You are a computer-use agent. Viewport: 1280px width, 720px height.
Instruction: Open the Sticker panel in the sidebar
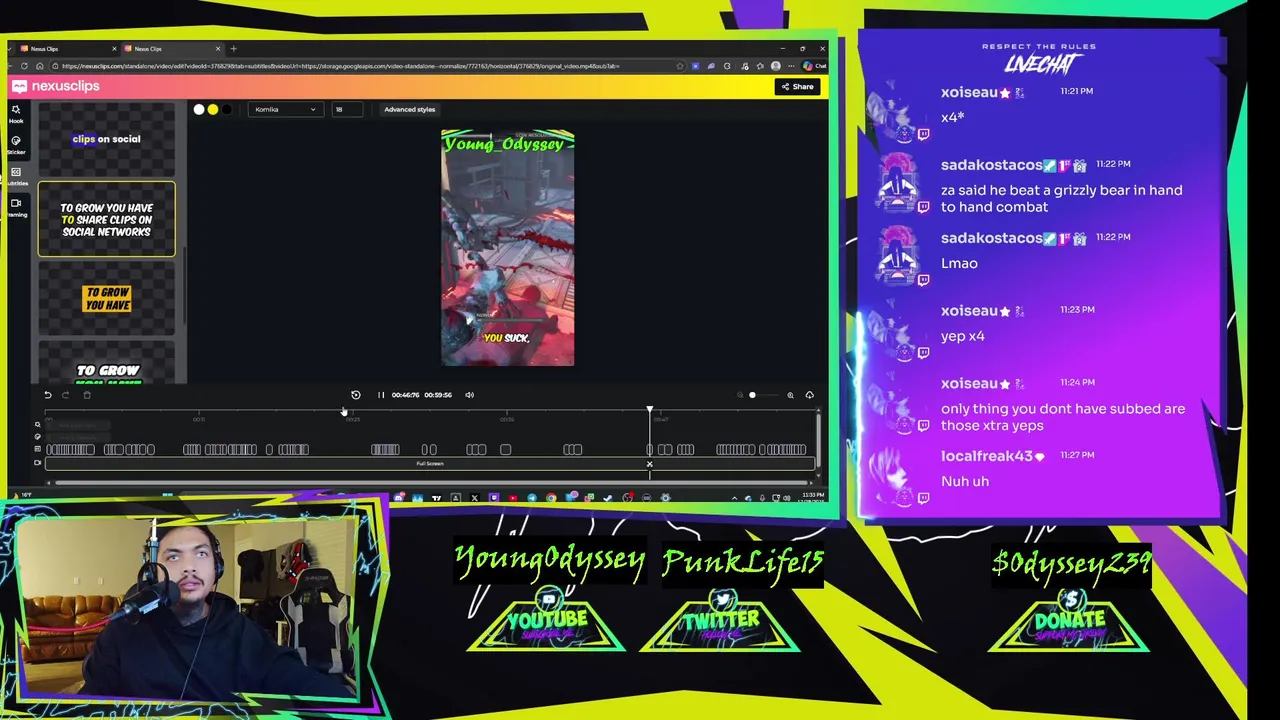(x=16, y=144)
